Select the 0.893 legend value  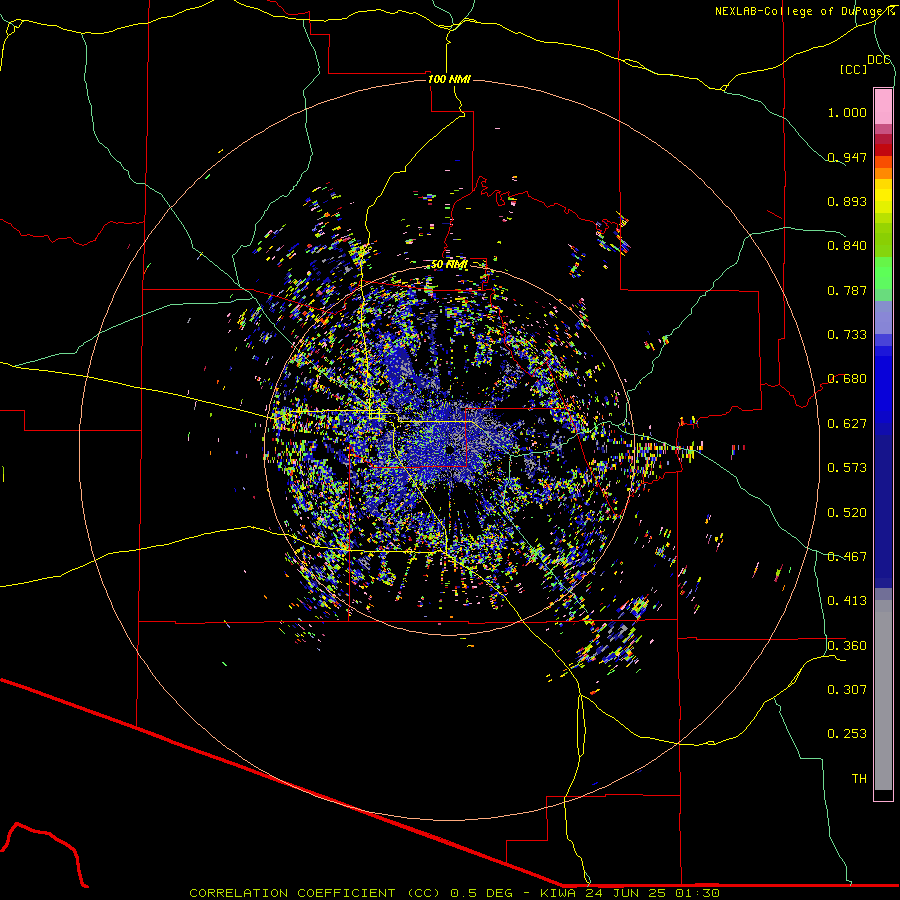coord(847,201)
